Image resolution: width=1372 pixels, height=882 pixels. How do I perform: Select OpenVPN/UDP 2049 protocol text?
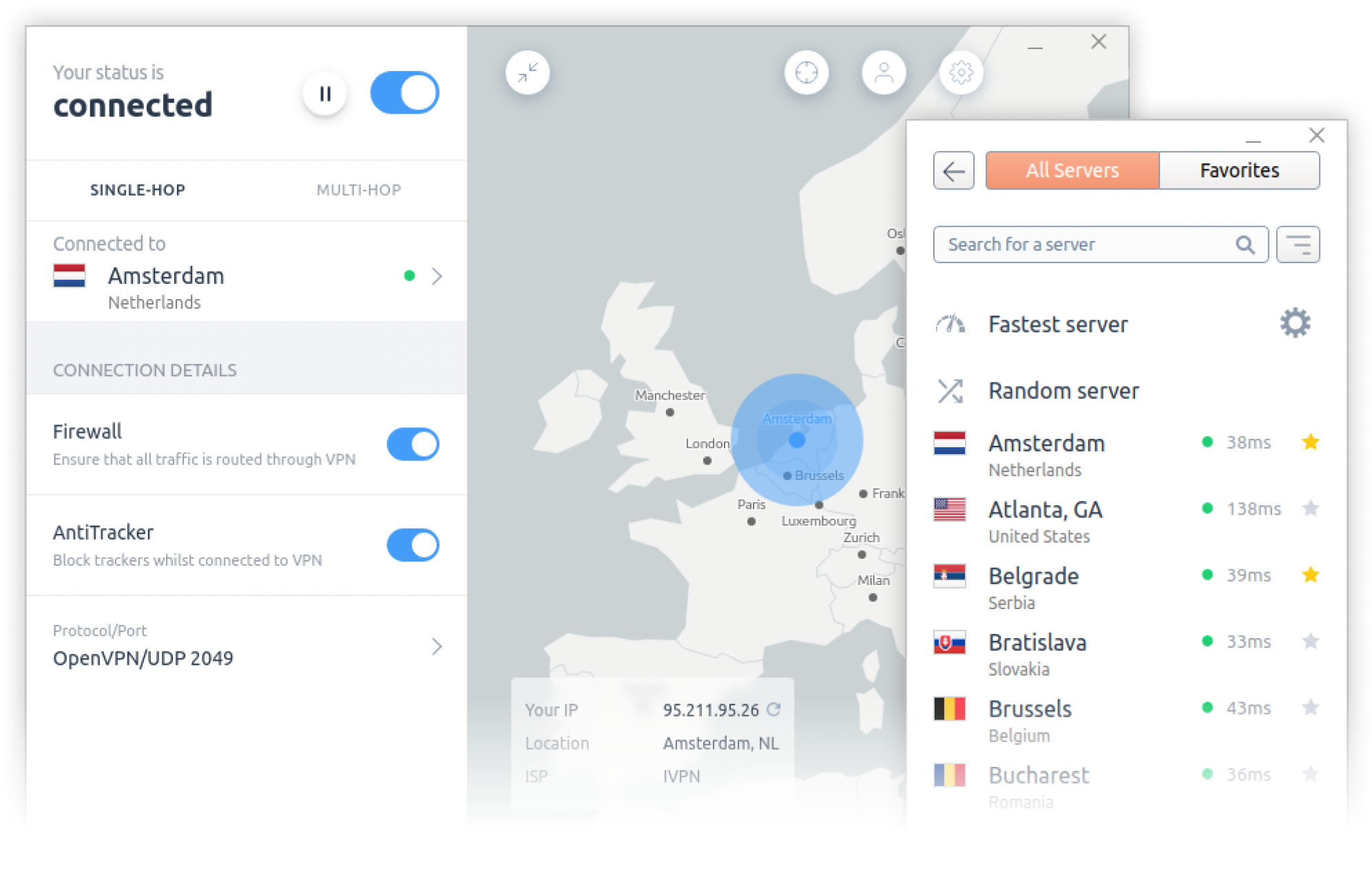point(143,658)
